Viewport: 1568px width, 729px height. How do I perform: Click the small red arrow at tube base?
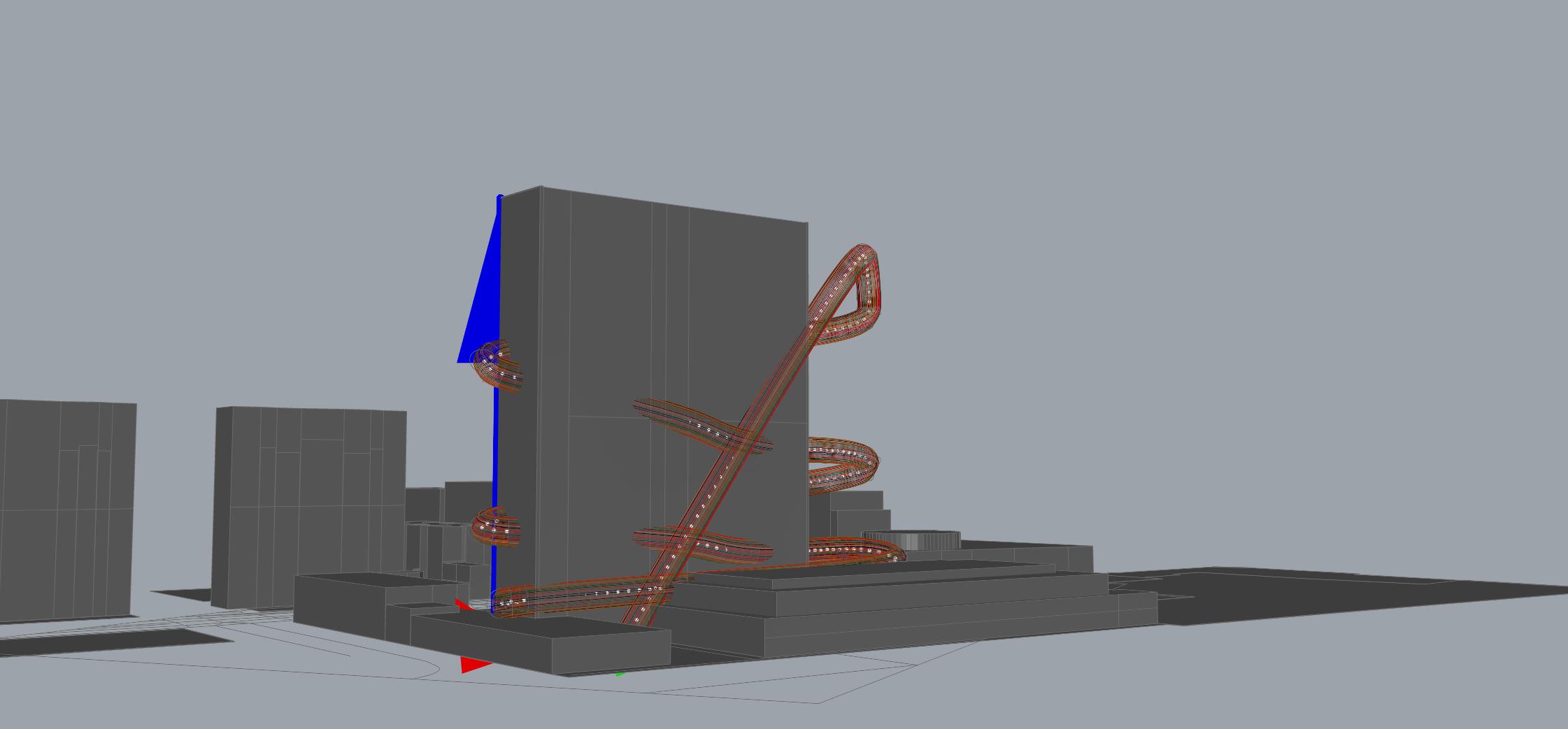pos(462,604)
